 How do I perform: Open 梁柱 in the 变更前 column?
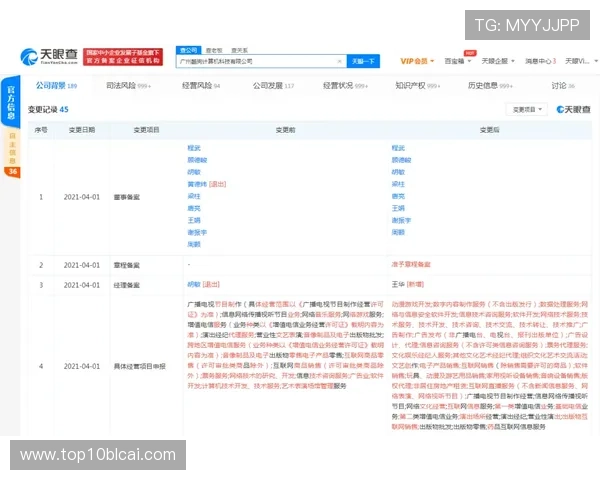click(x=194, y=196)
